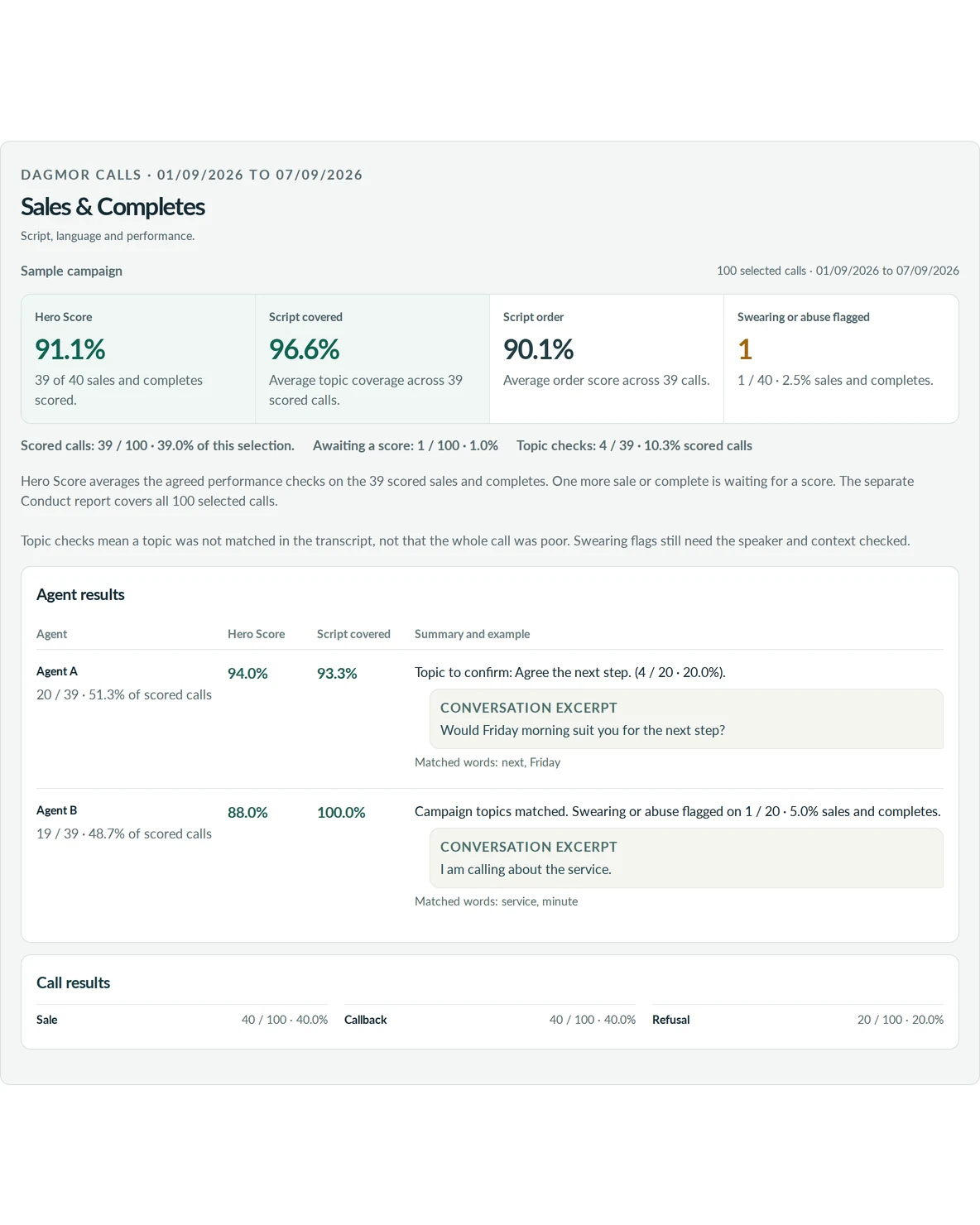Screen dimensions: 980x1225
Task: Click the Callback result label
Action: point(366,1020)
